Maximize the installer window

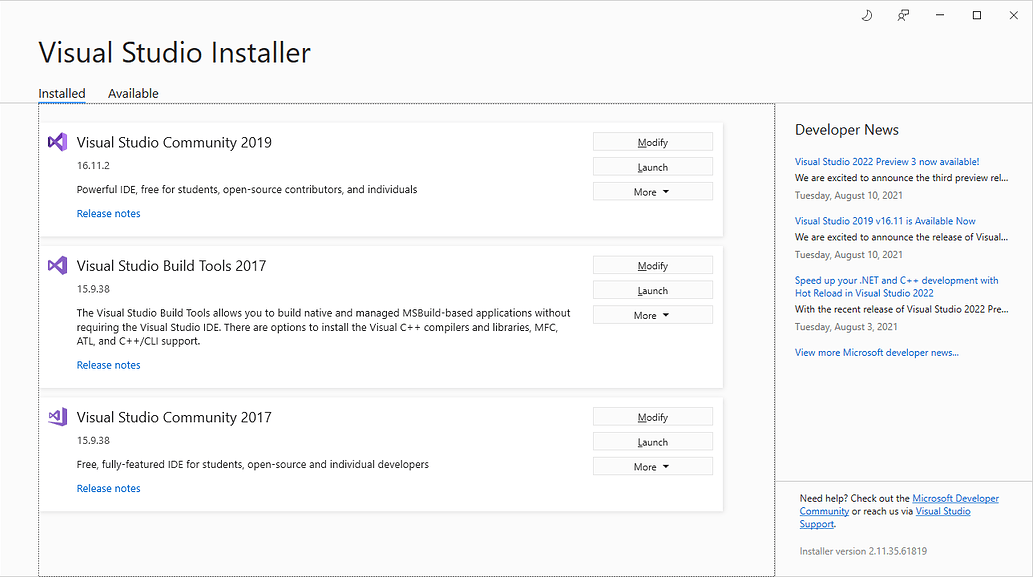(x=977, y=15)
